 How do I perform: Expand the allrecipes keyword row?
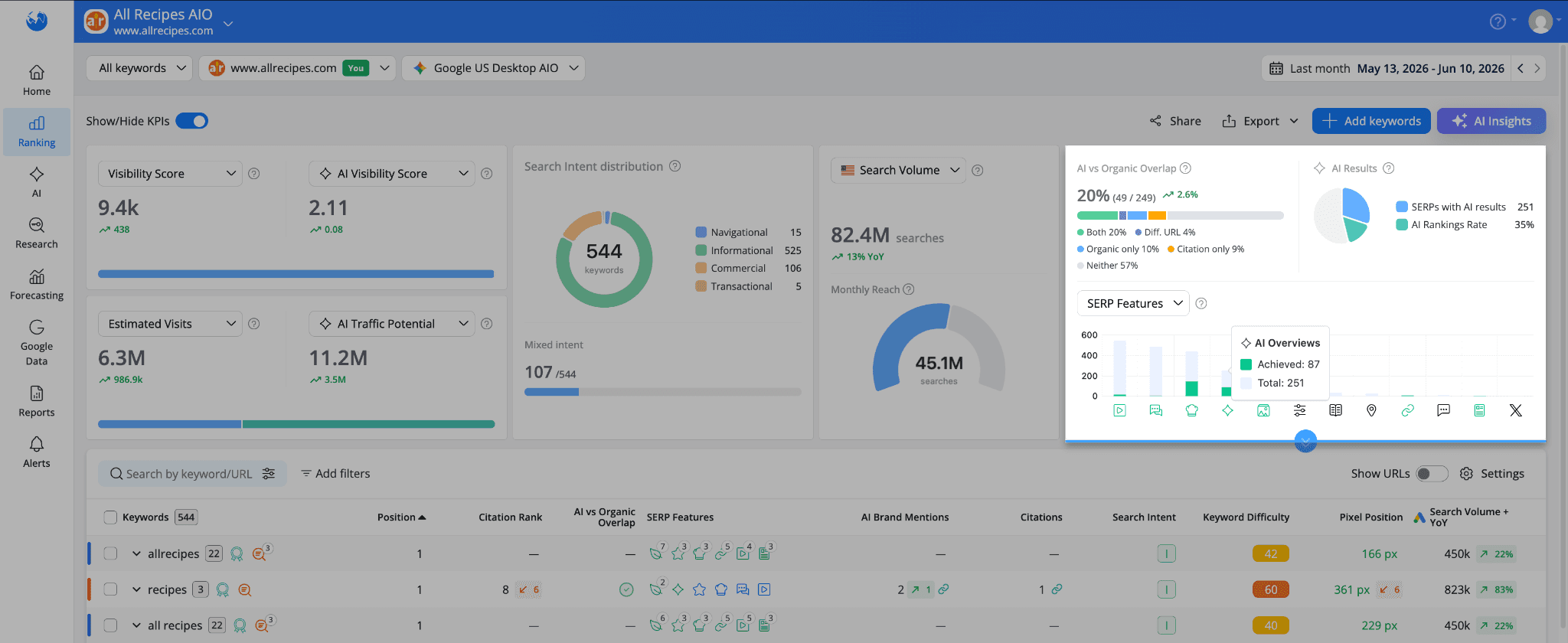[x=136, y=553]
